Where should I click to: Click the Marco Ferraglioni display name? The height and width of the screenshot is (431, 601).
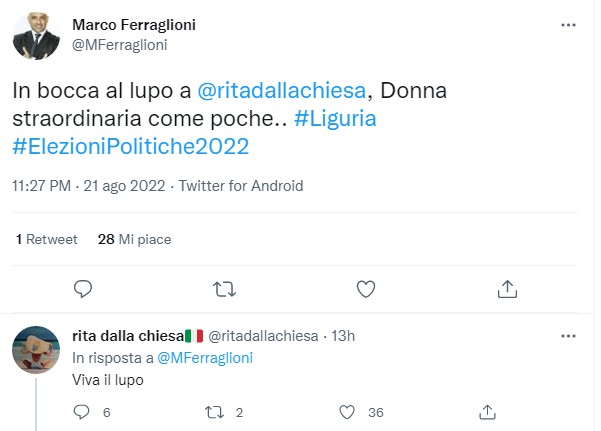(137, 24)
